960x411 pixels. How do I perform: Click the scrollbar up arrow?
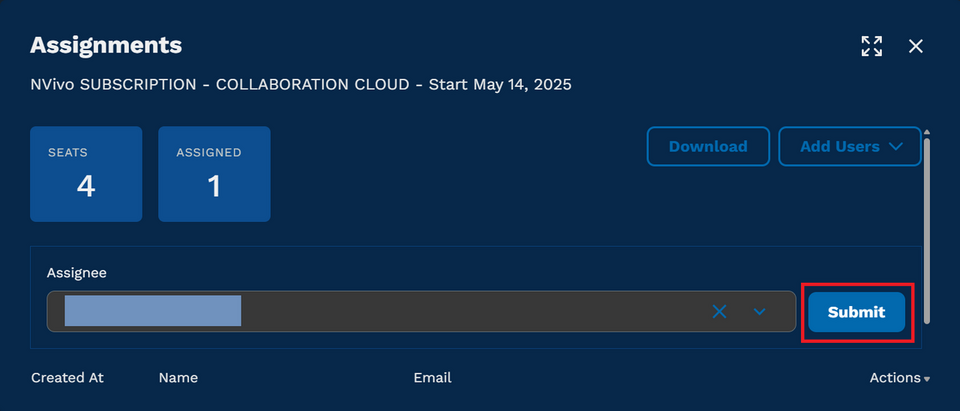(927, 132)
